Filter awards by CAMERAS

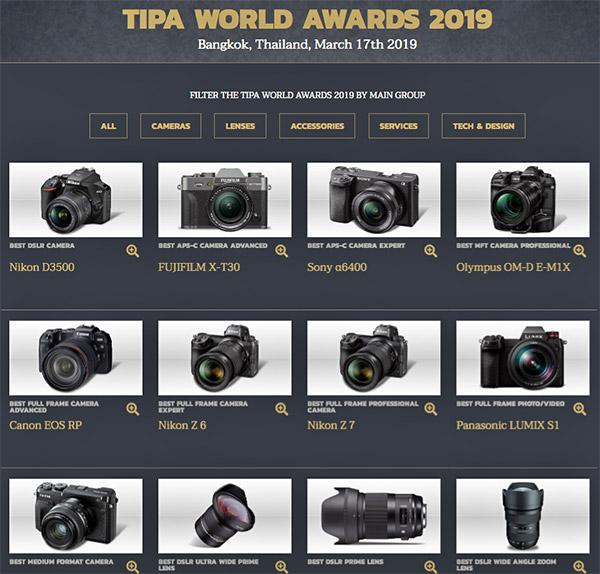[x=171, y=126]
